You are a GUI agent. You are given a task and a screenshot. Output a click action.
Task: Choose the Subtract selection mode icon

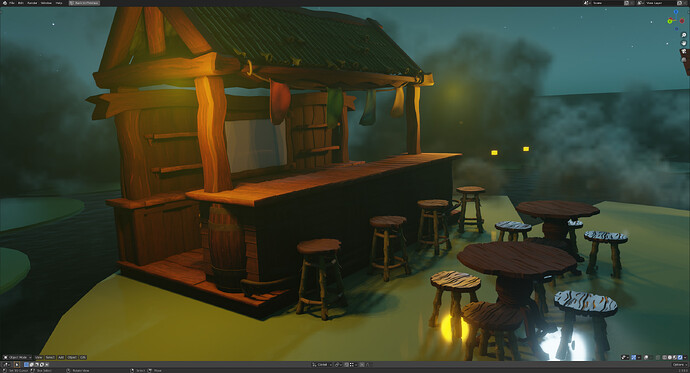click(37, 365)
